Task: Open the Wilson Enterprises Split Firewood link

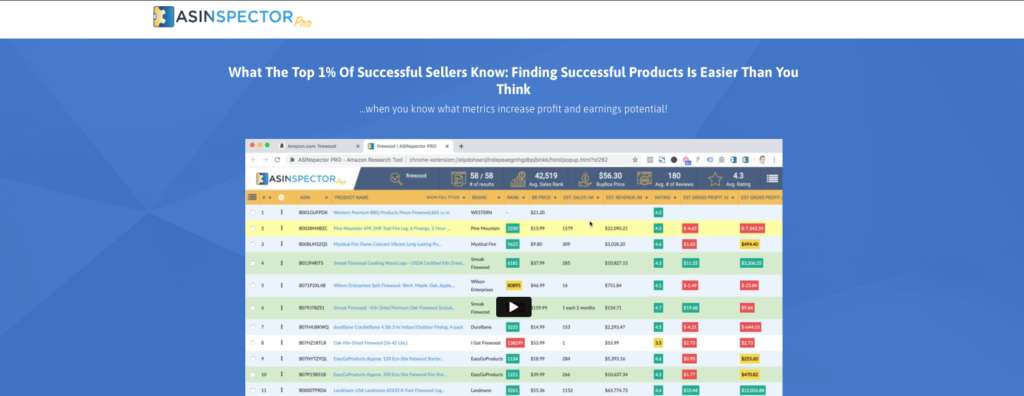Action: pyautogui.click(x=394, y=285)
